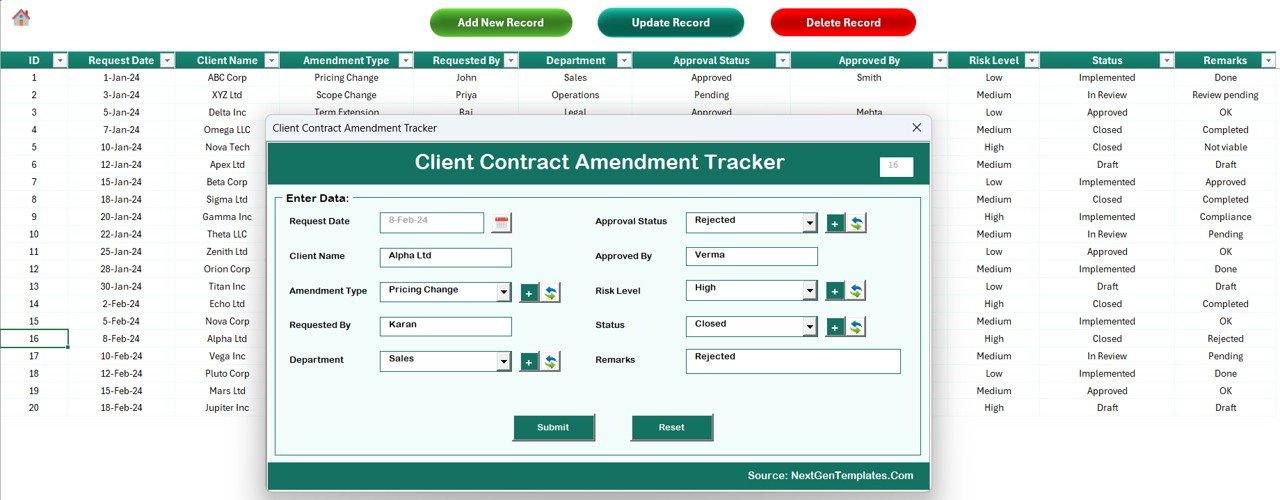Click the 18-Feb-24 request date cell

[121, 408]
